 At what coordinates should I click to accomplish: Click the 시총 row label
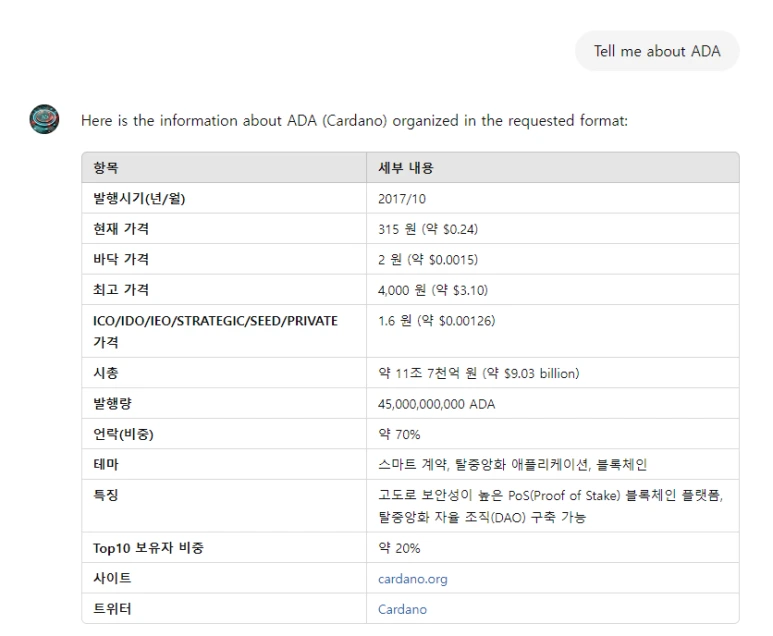coord(105,373)
